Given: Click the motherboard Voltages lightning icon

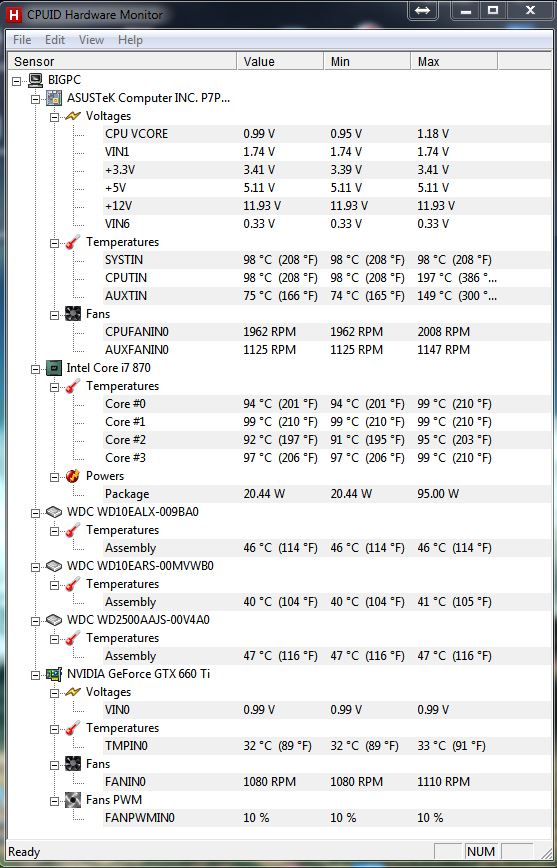Looking at the screenshot, I should [73, 116].
